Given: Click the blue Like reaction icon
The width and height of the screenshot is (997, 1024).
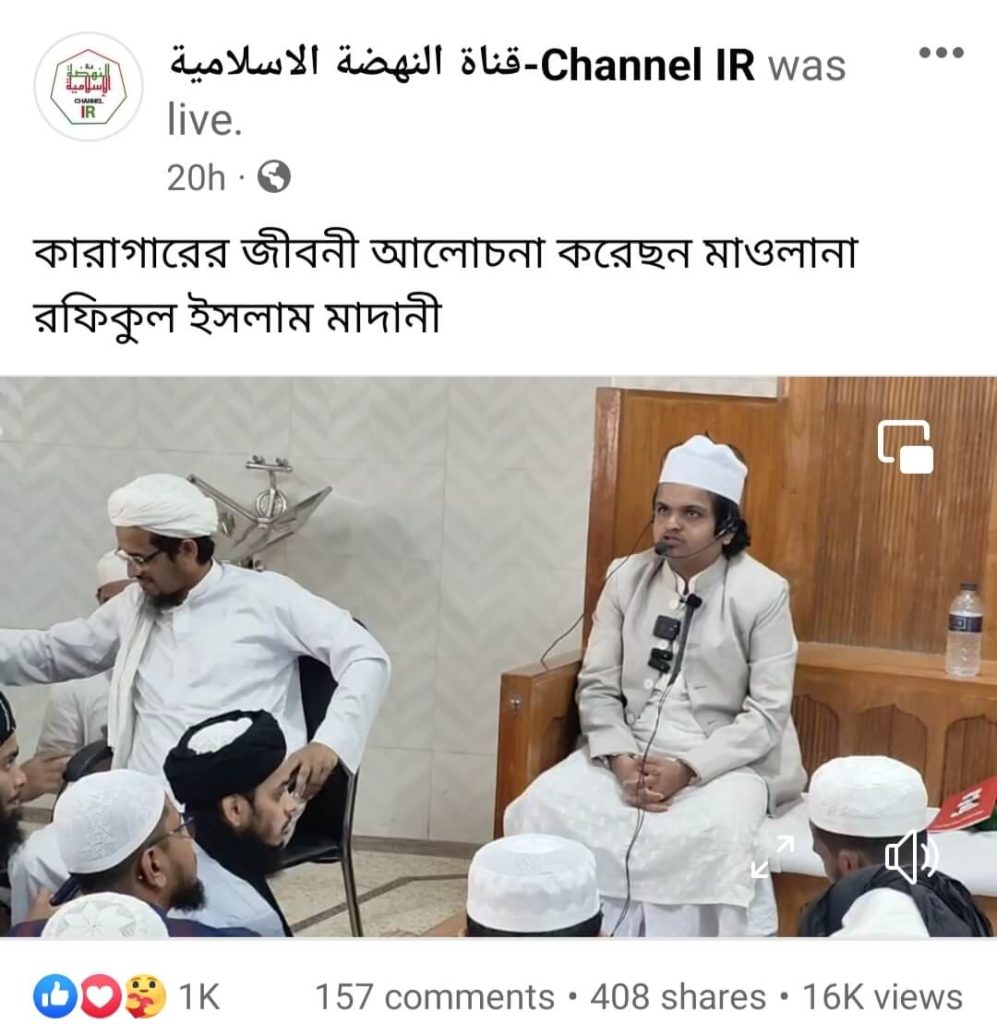Looking at the screenshot, I should point(54,996).
